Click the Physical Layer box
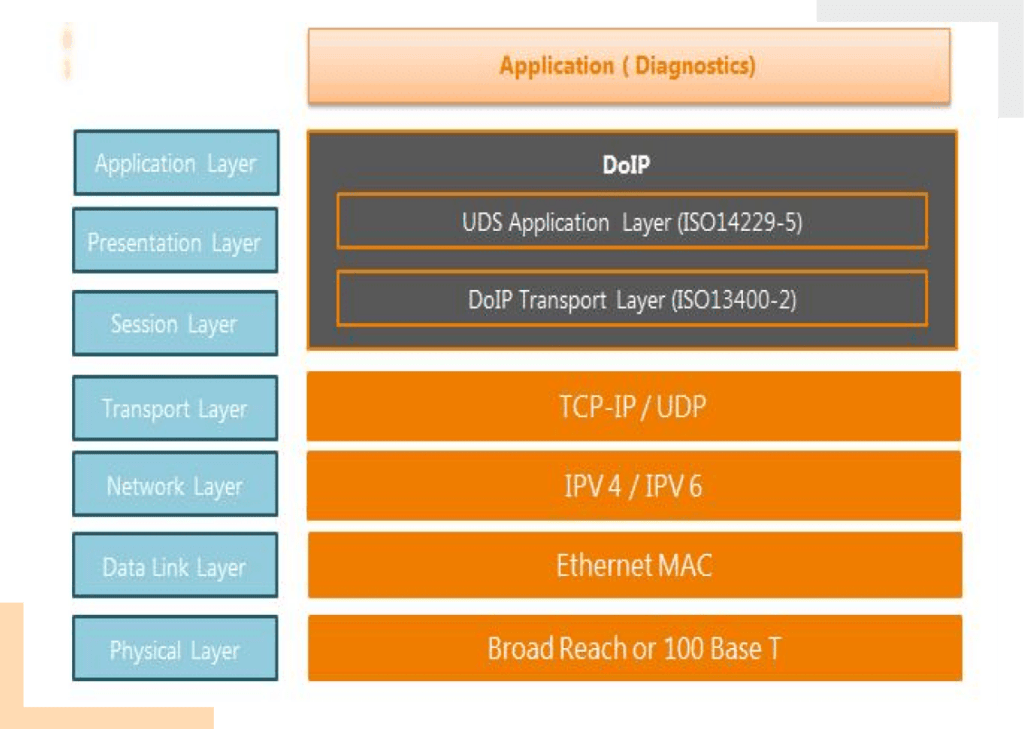The height and width of the screenshot is (729, 1024). [175, 649]
